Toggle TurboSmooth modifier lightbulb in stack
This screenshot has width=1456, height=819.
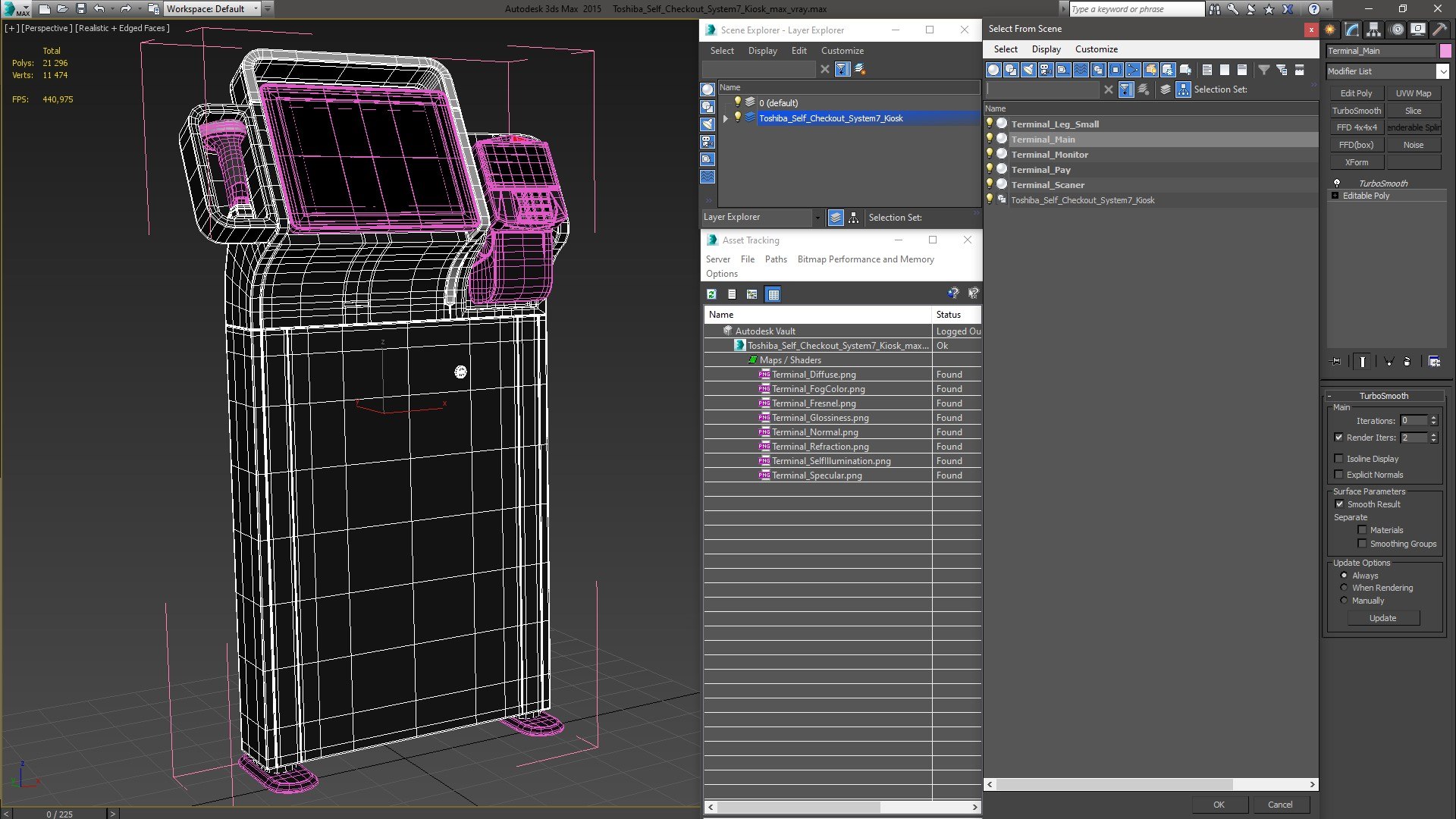[1337, 184]
